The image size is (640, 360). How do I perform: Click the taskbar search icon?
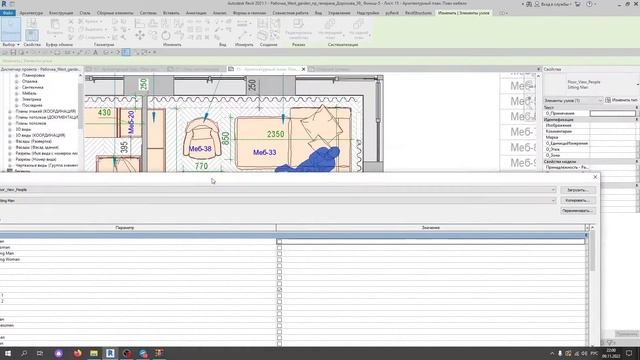tap(24, 353)
